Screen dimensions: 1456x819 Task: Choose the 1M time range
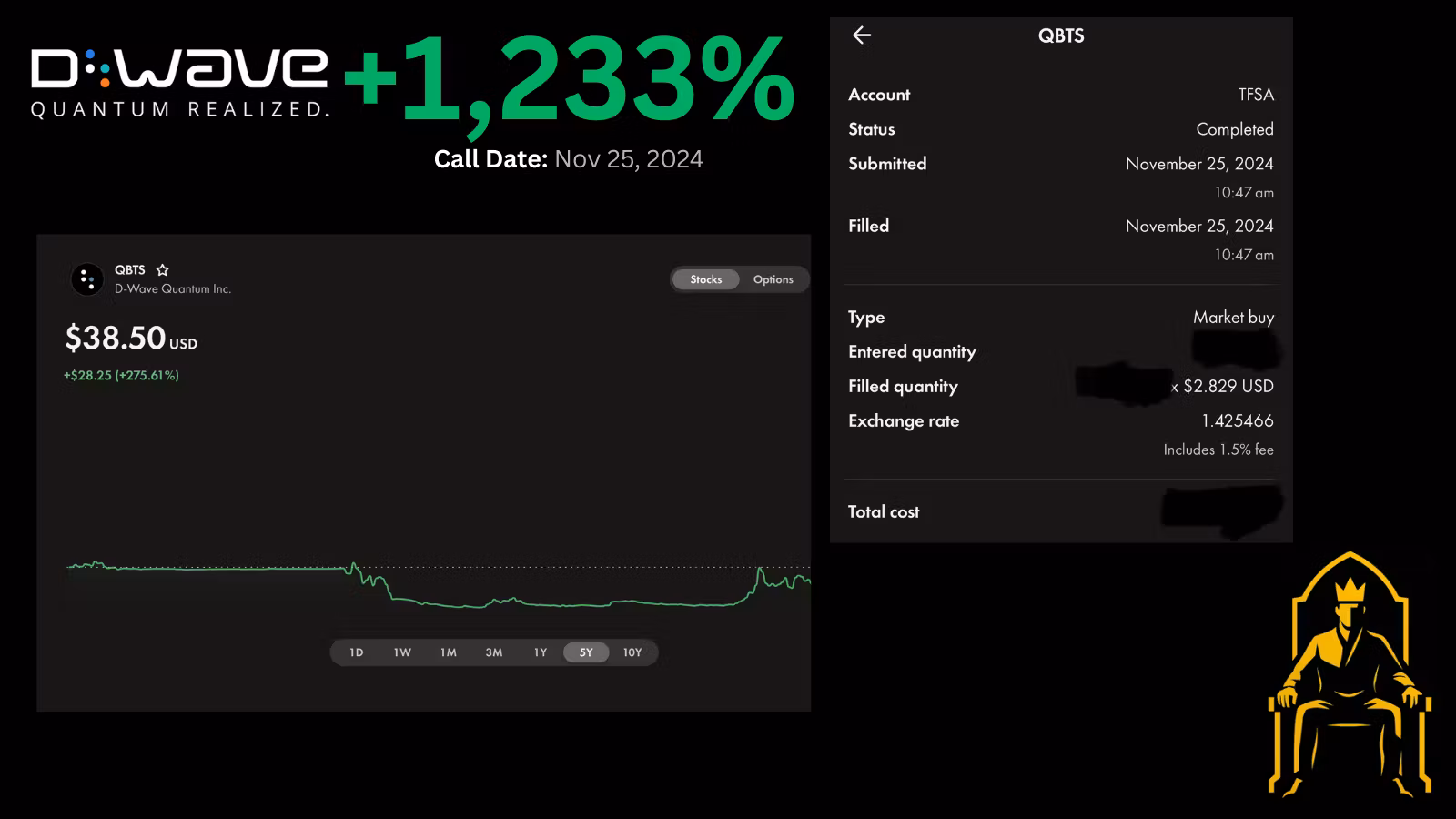[449, 652]
